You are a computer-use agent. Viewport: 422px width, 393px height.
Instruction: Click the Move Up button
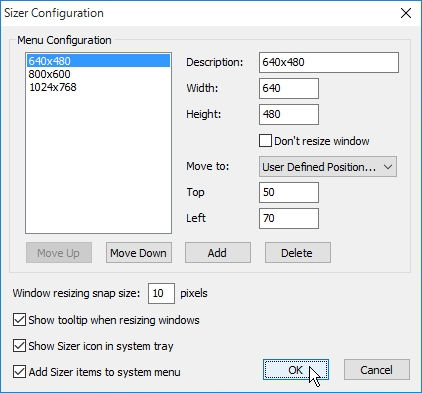pos(59,253)
